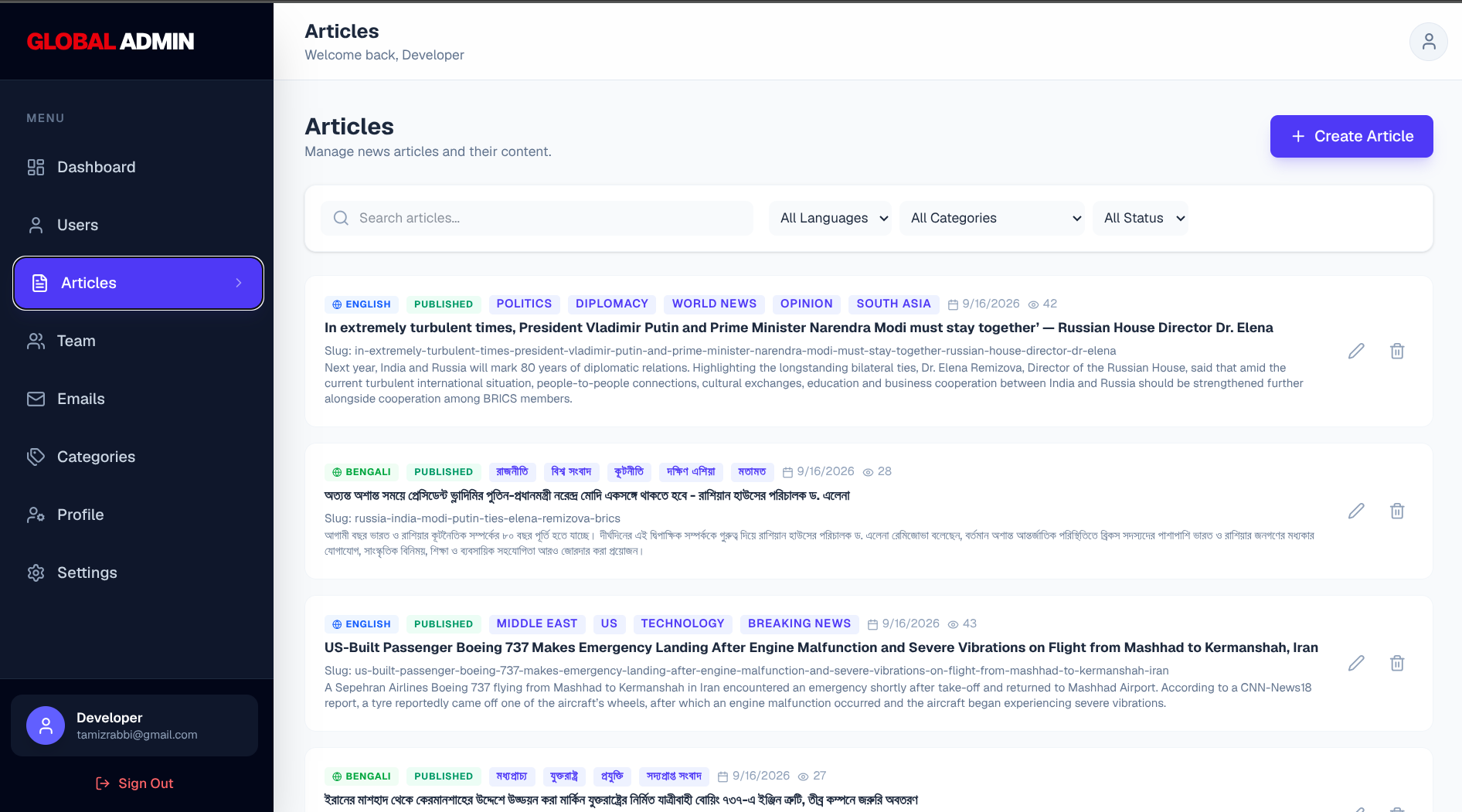Image resolution: width=1462 pixels, height=812 pixels.
Task: Click the Boeing 737 article title
Action: coord(821,647)
